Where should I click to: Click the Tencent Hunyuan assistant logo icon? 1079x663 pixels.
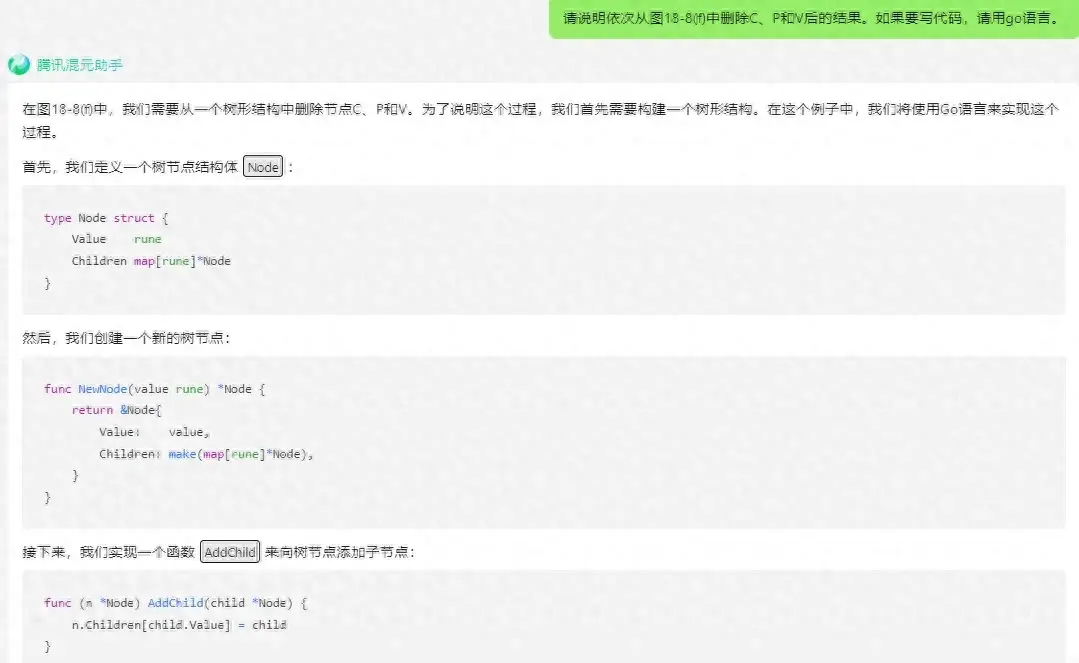(x=19, y=65)
